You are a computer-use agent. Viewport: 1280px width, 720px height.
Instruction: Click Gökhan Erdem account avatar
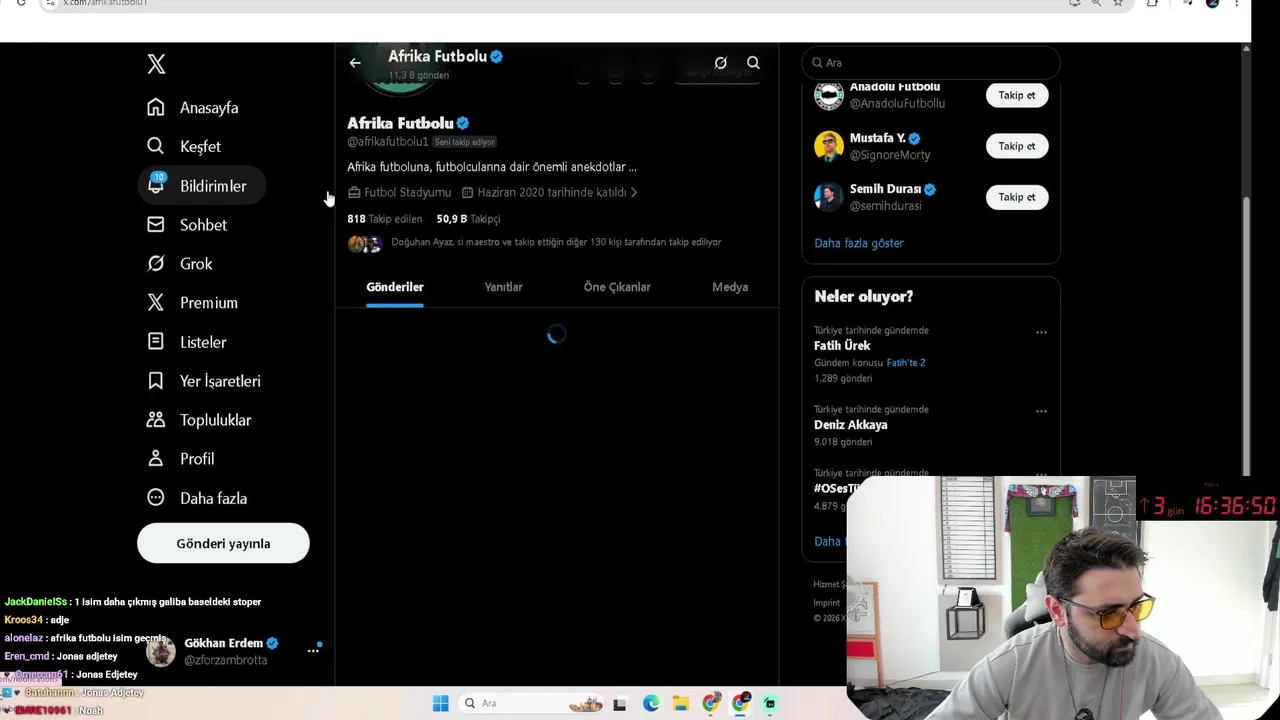tap(160, 651)
